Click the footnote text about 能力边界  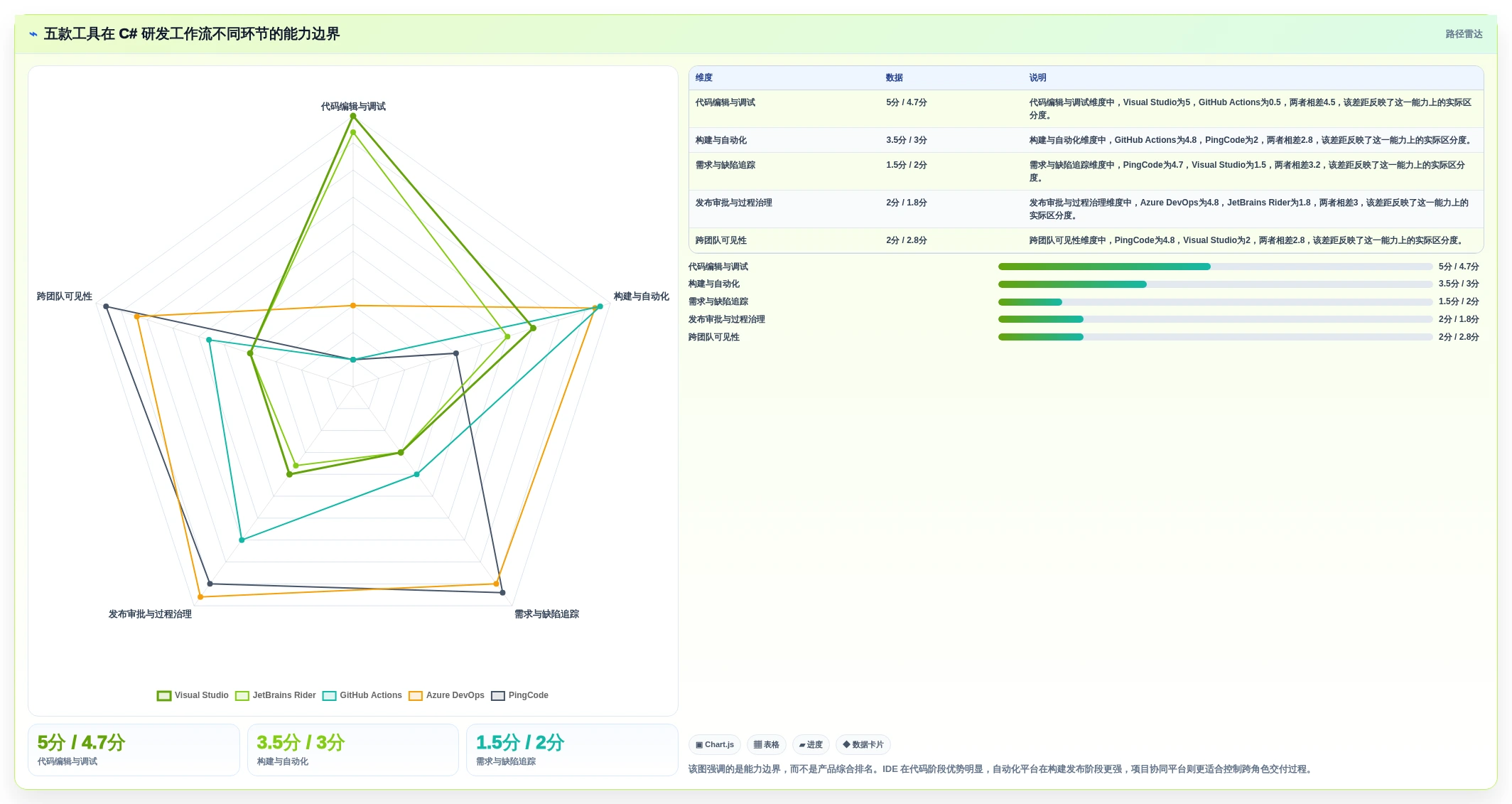click(1001, 769)
